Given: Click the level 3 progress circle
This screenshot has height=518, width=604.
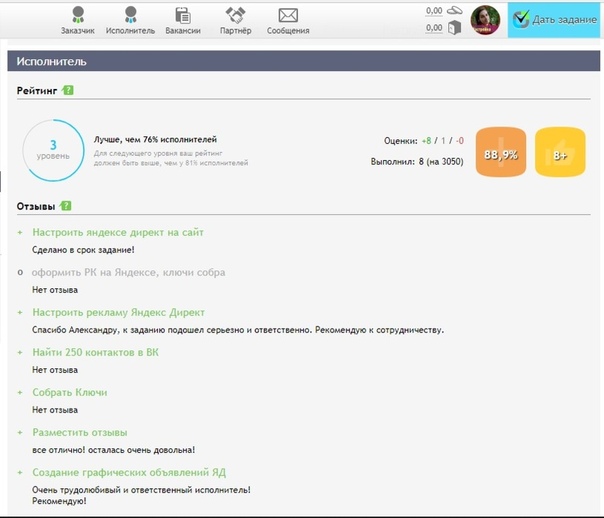Looking at the screenshot, I should pos(54,150).
